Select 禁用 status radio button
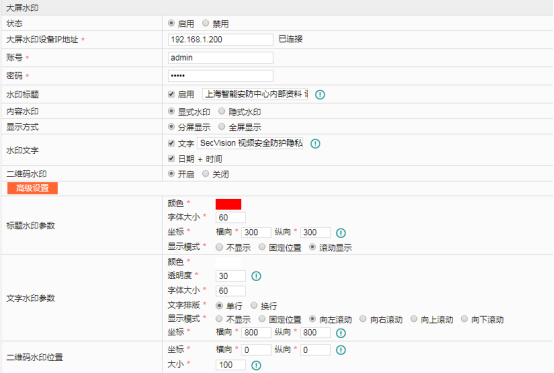Screen dimensions: 554x373 [206, 23]
